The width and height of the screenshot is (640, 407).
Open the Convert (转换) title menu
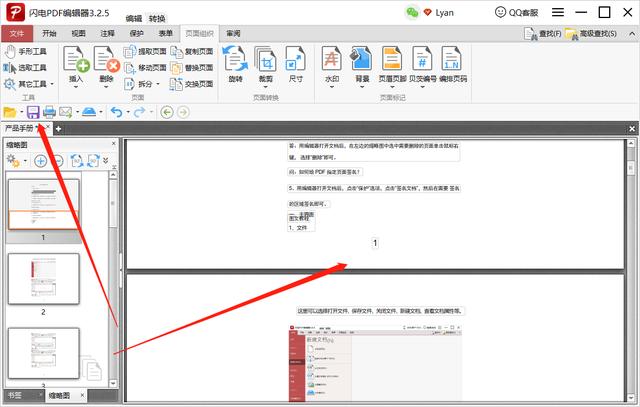pyautogui.click(x=157, y=18)
